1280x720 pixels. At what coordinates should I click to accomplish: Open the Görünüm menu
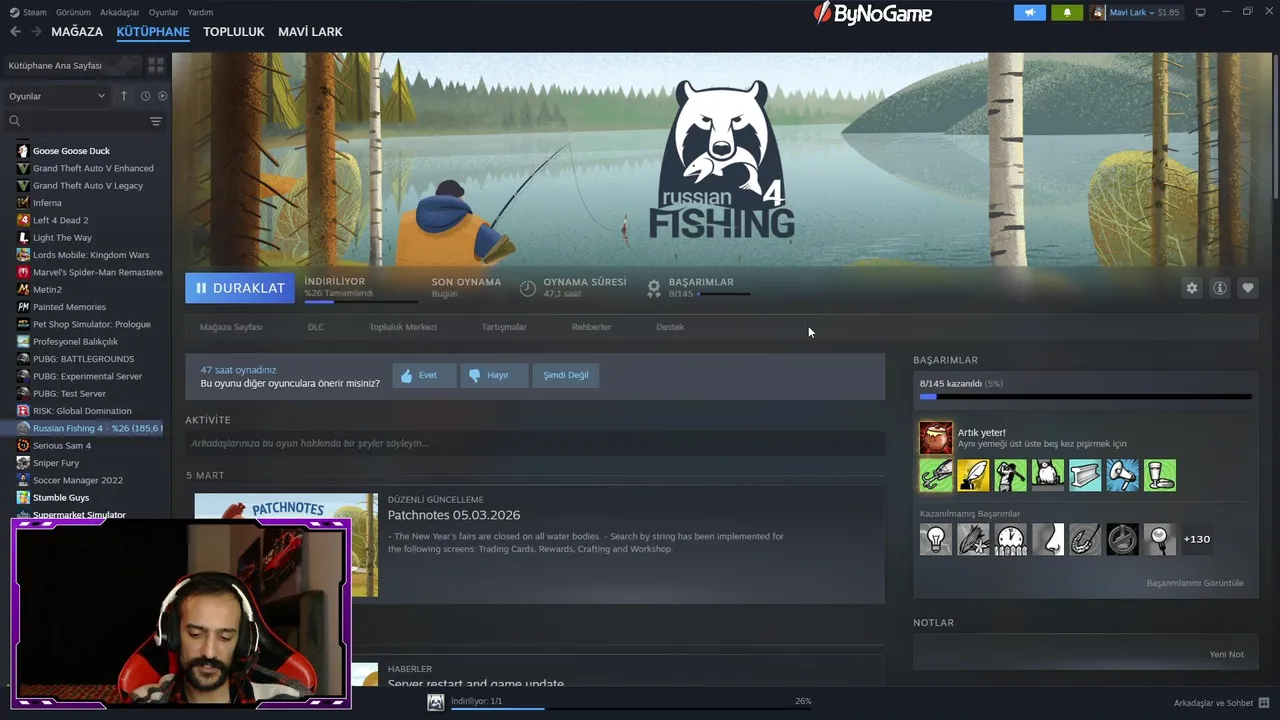73,12
